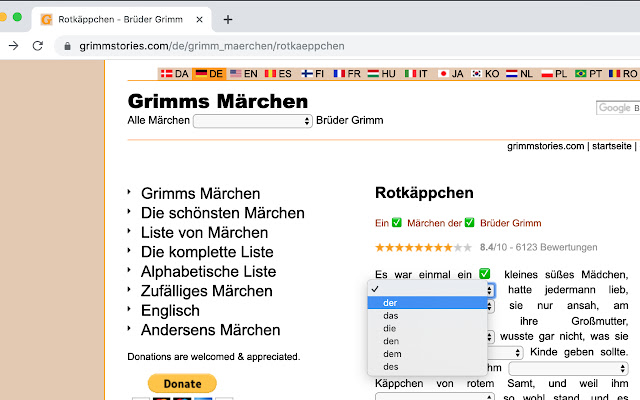Open the dropdown below 'Käppchen von'
The width and height of the screenshot is (640, 400).
click(435, 396)
